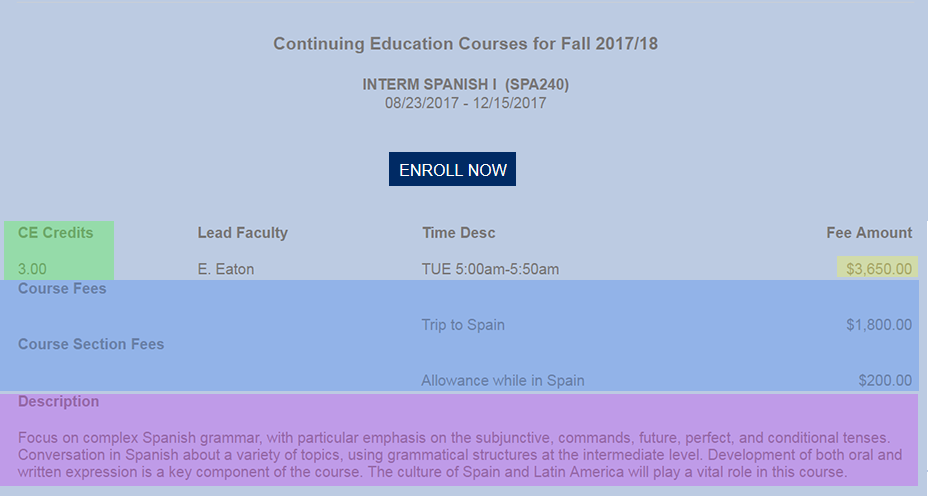Select the $200.00 allowance fee
The width and height of the screenshot is (928, 496).
click(885, 381)
